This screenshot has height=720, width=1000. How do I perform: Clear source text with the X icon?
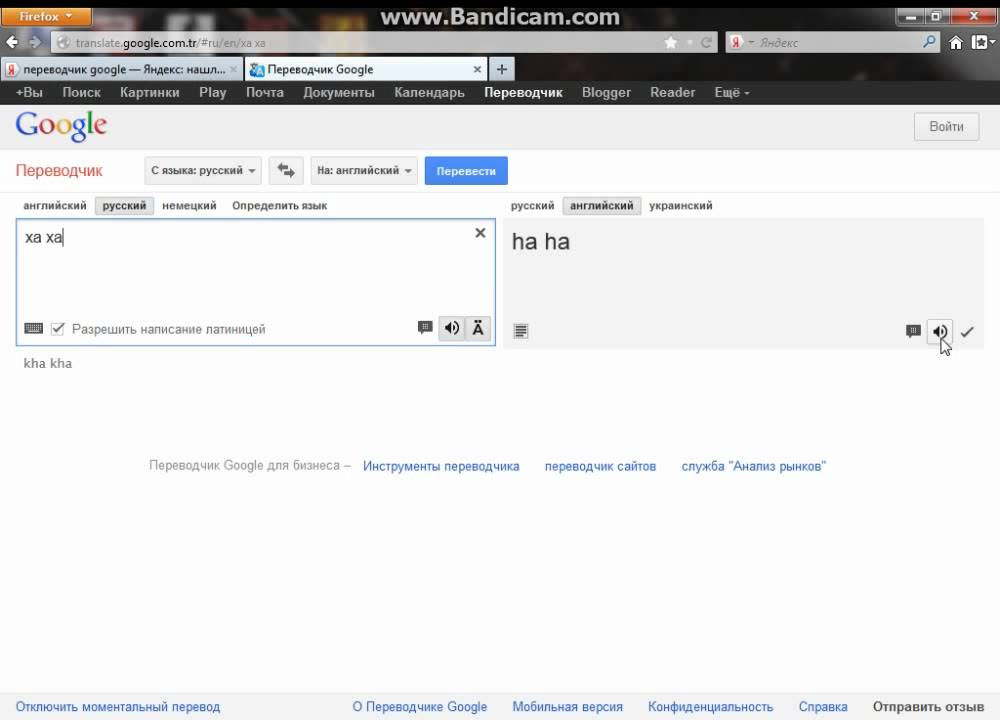point(480,233)
